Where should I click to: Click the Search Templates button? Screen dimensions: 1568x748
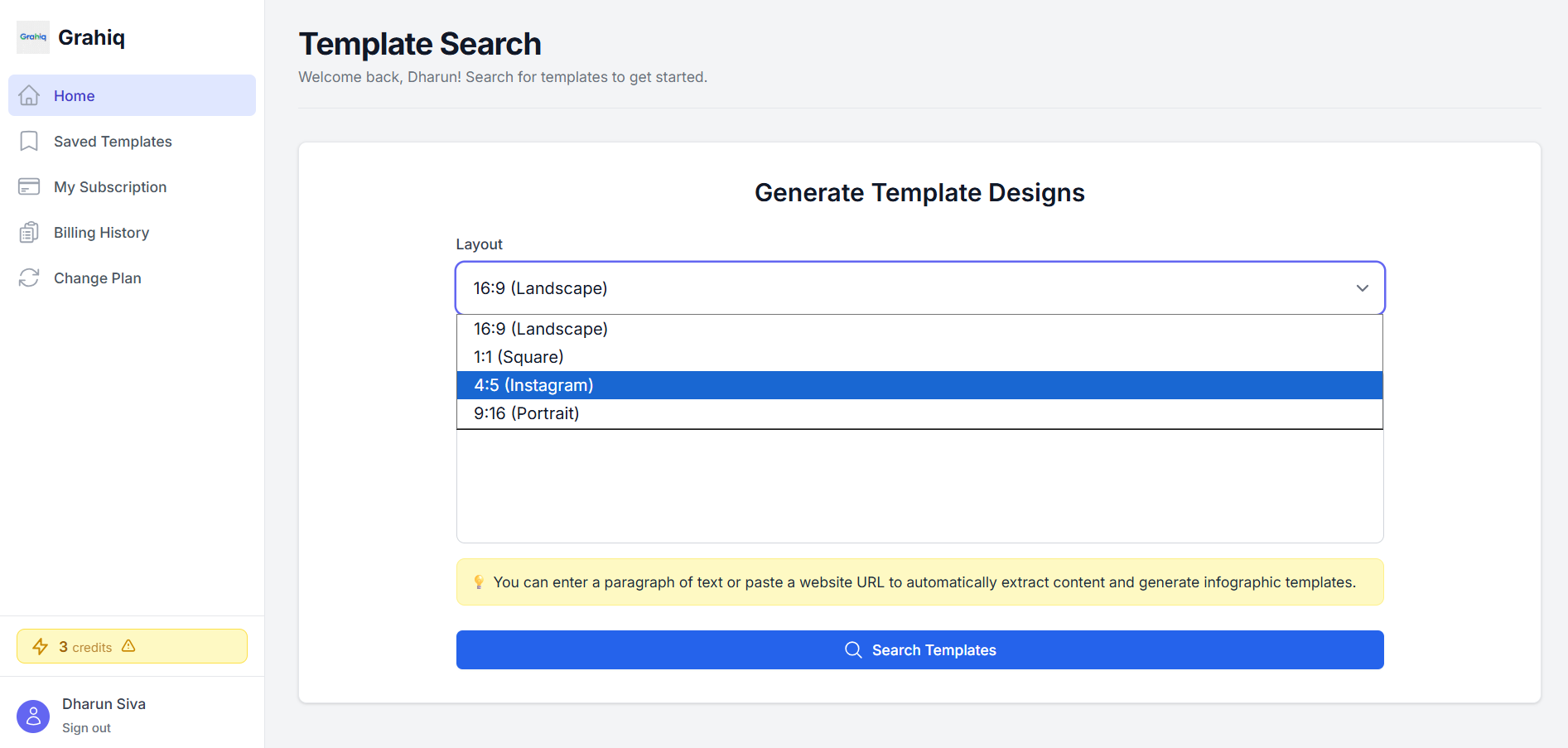click(919, 649)
